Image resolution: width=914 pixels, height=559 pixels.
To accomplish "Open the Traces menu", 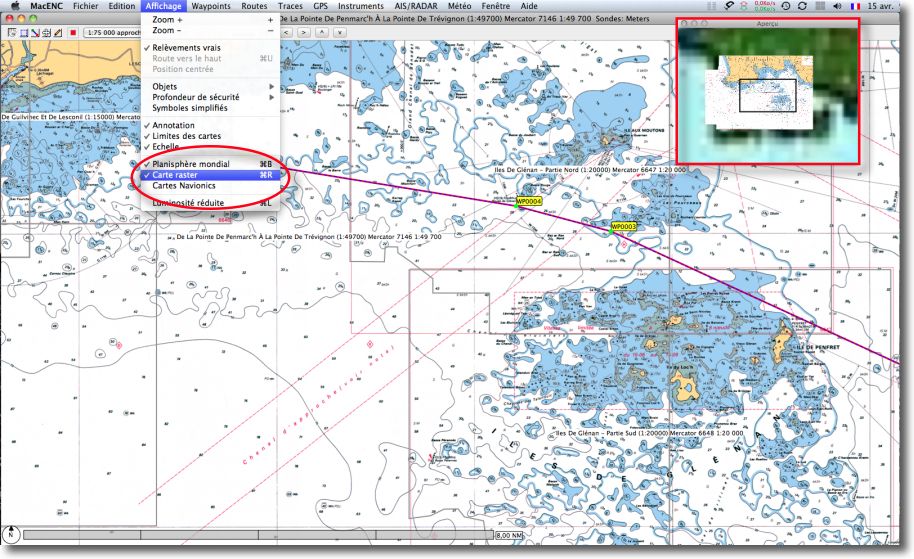I will point(290,6).
